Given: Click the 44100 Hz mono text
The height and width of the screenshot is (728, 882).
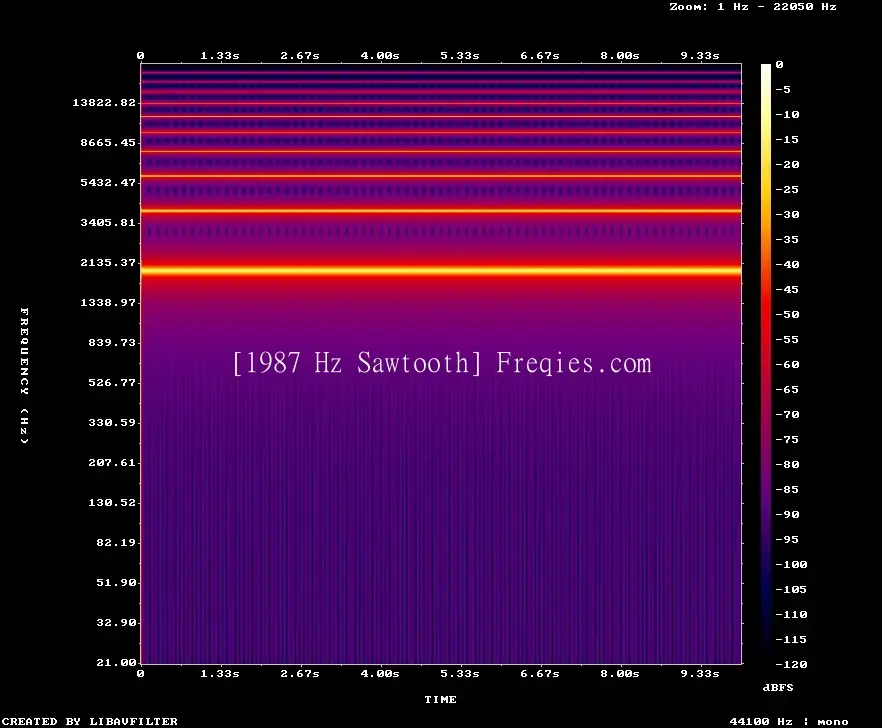Looking at the screenshot, I should coord(789,721).
